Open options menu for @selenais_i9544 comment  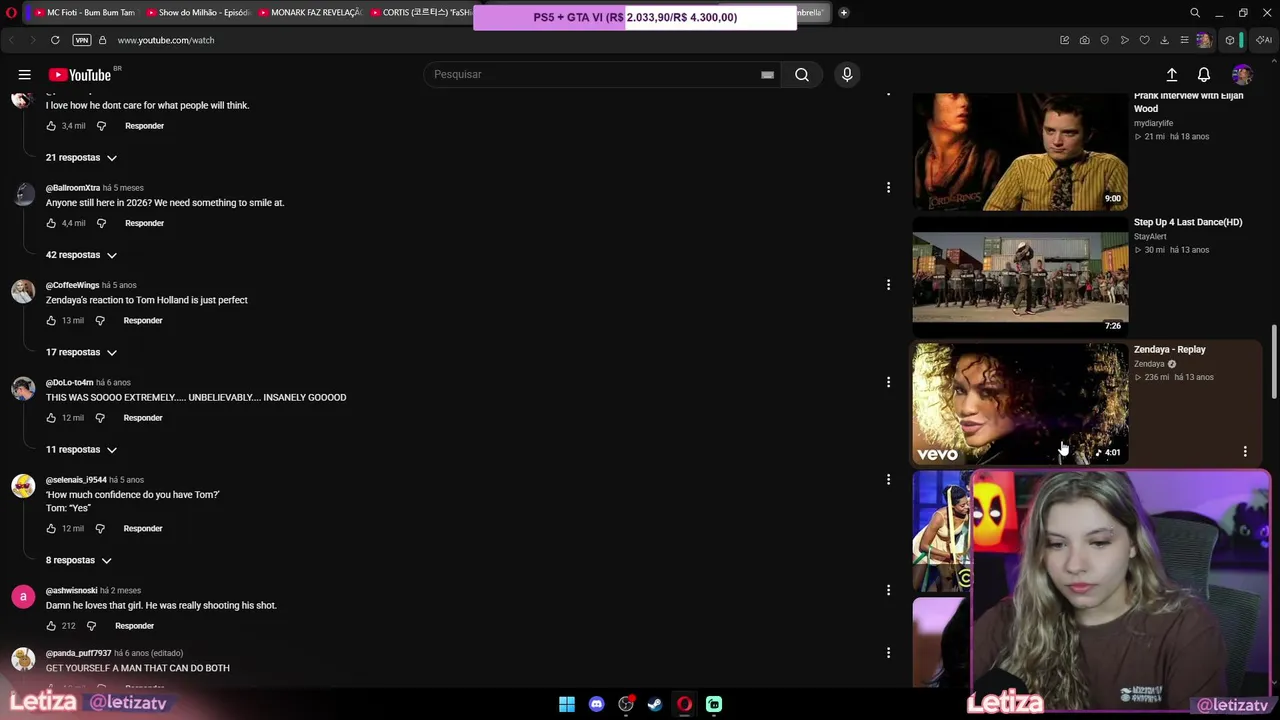(x=888, y=480)
